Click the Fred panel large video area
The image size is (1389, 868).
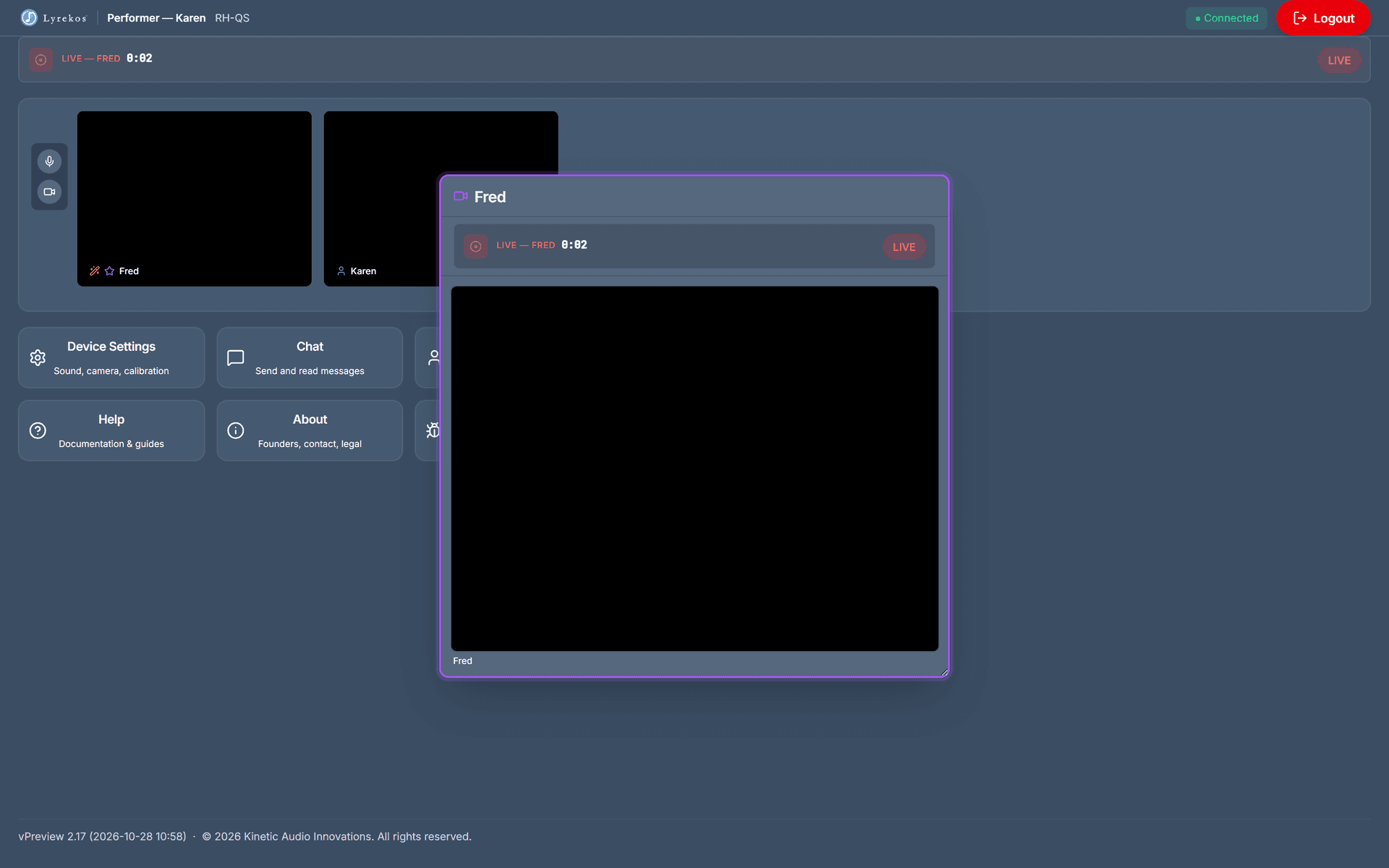point(694,469)
